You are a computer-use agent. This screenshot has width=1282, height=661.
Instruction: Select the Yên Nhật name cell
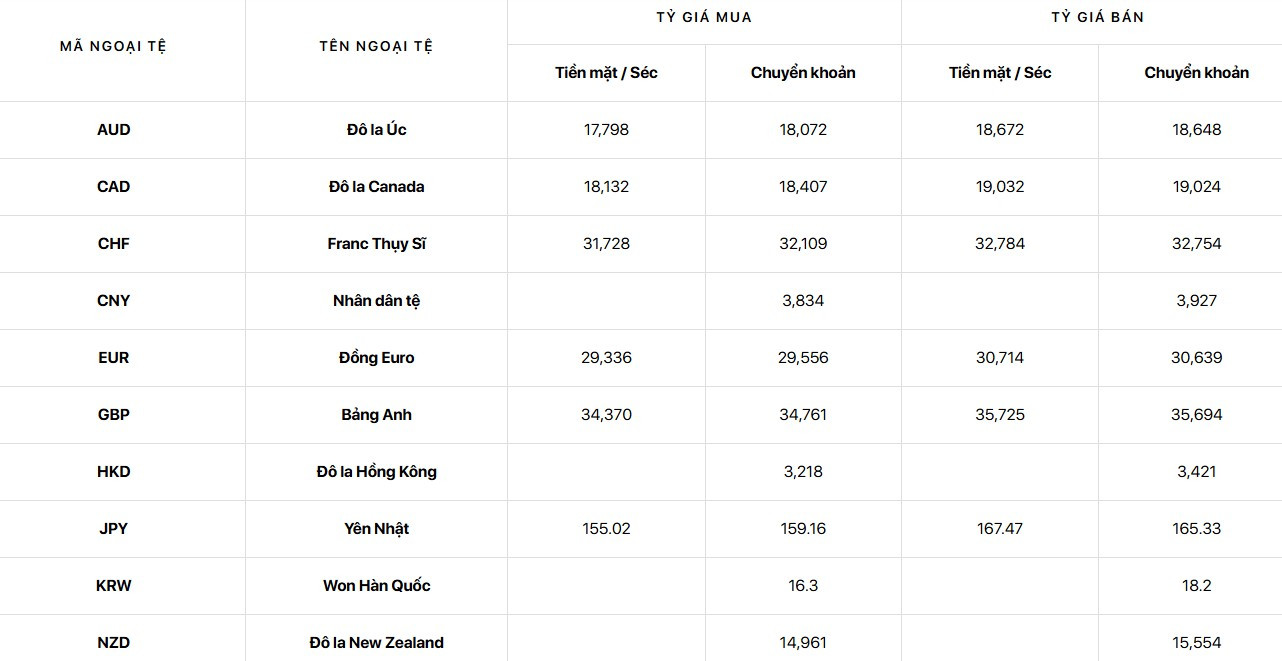coord(376,529)
